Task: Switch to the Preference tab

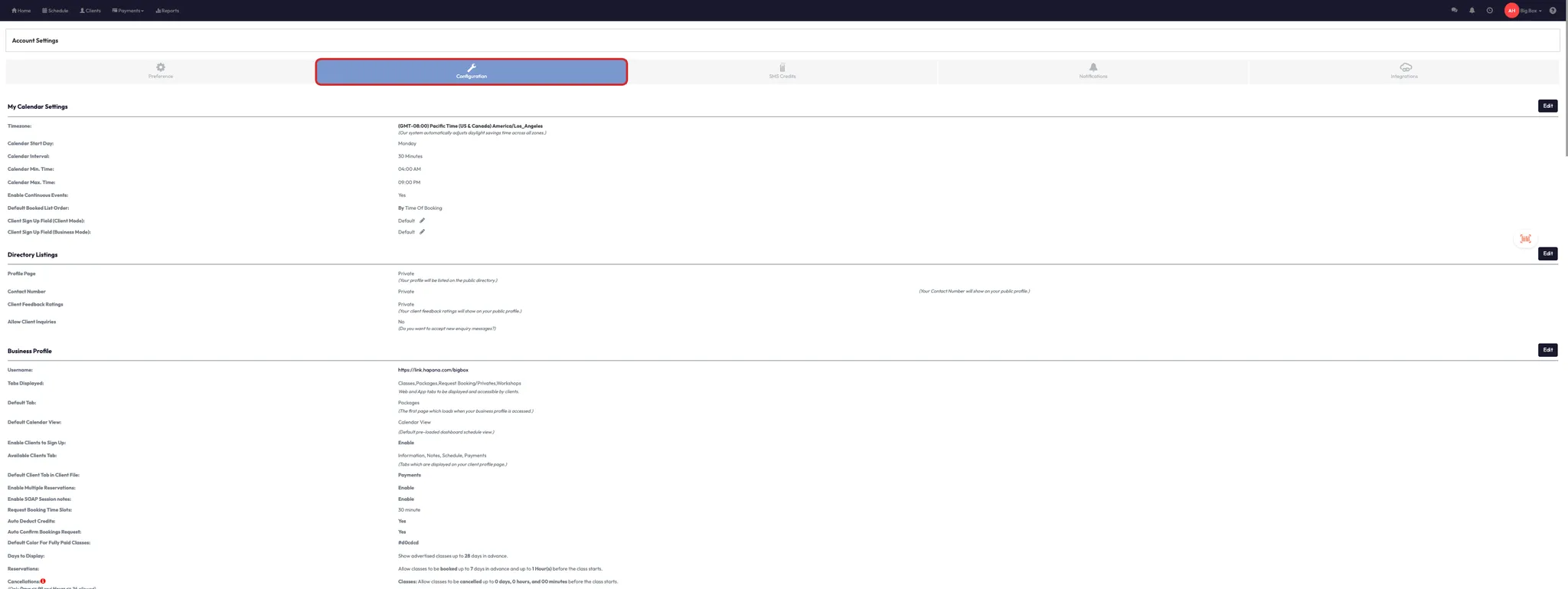Action: tap(161, 71)
